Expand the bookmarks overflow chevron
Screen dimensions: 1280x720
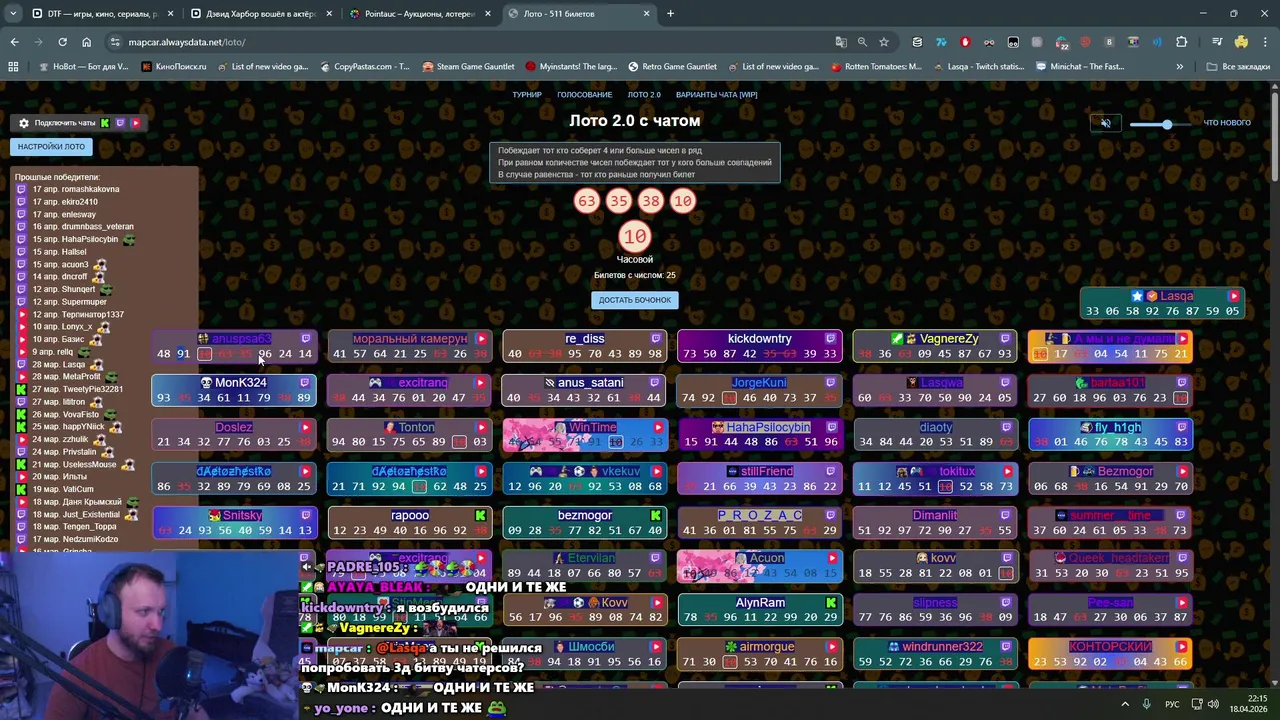click(1180, 67)
